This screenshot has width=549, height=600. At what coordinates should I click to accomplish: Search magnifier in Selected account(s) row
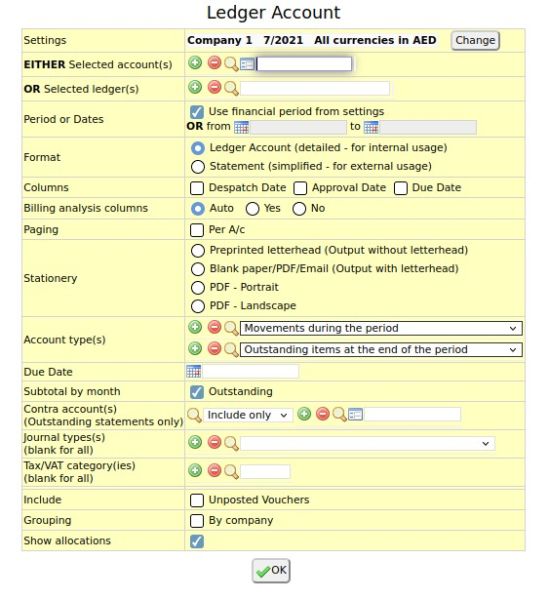[x=231, y=64]
